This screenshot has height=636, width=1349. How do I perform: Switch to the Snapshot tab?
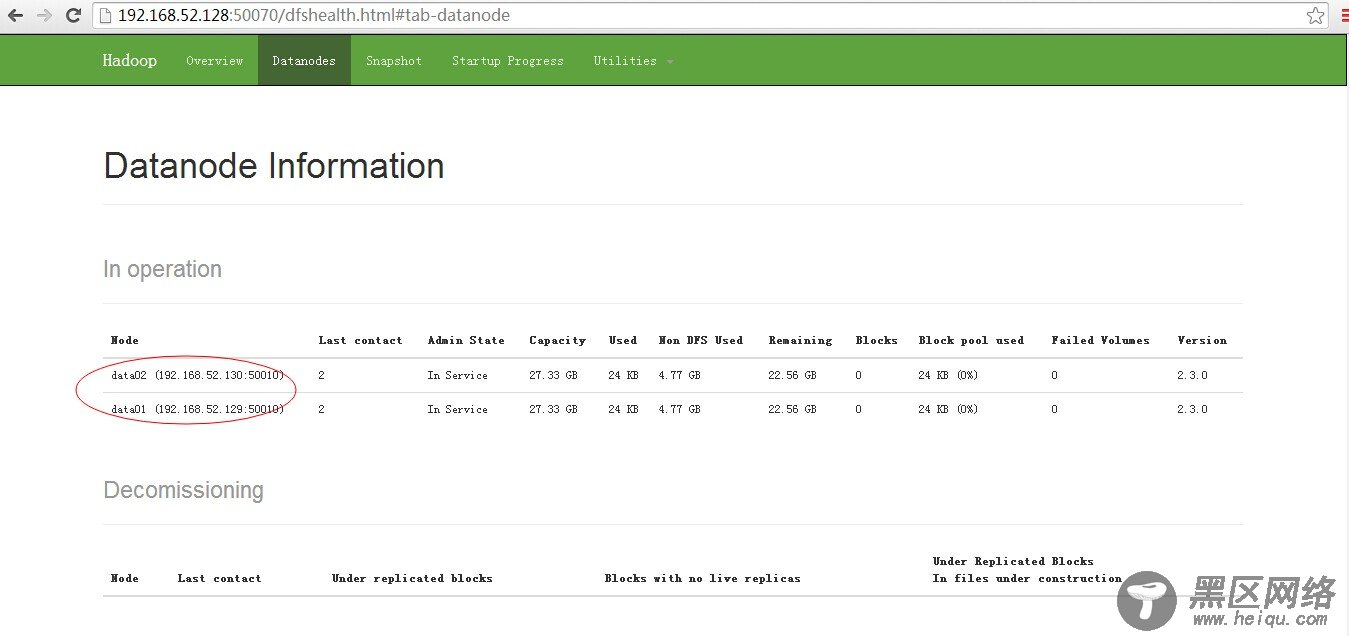pos(394,60)
